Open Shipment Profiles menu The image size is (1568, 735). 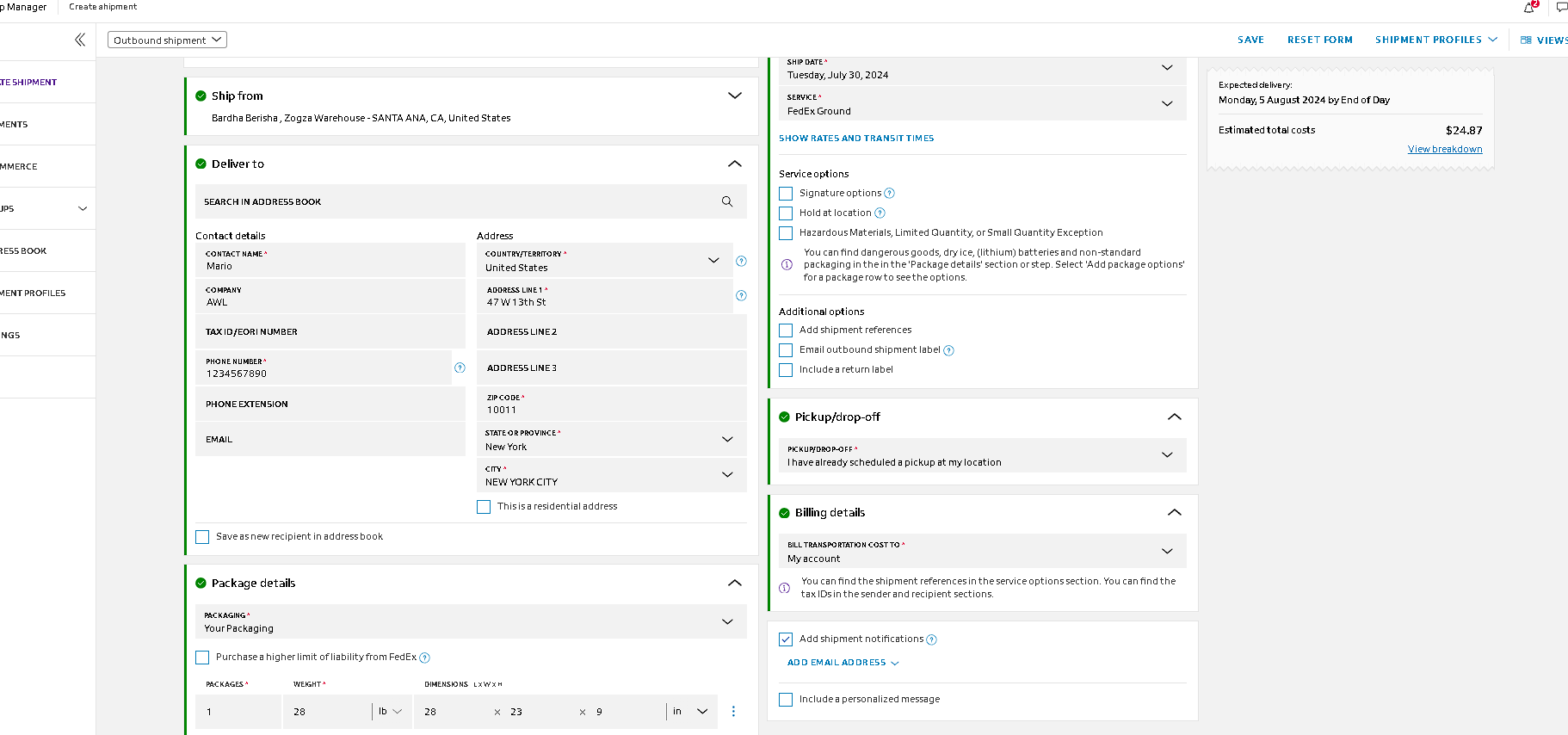1436,40
